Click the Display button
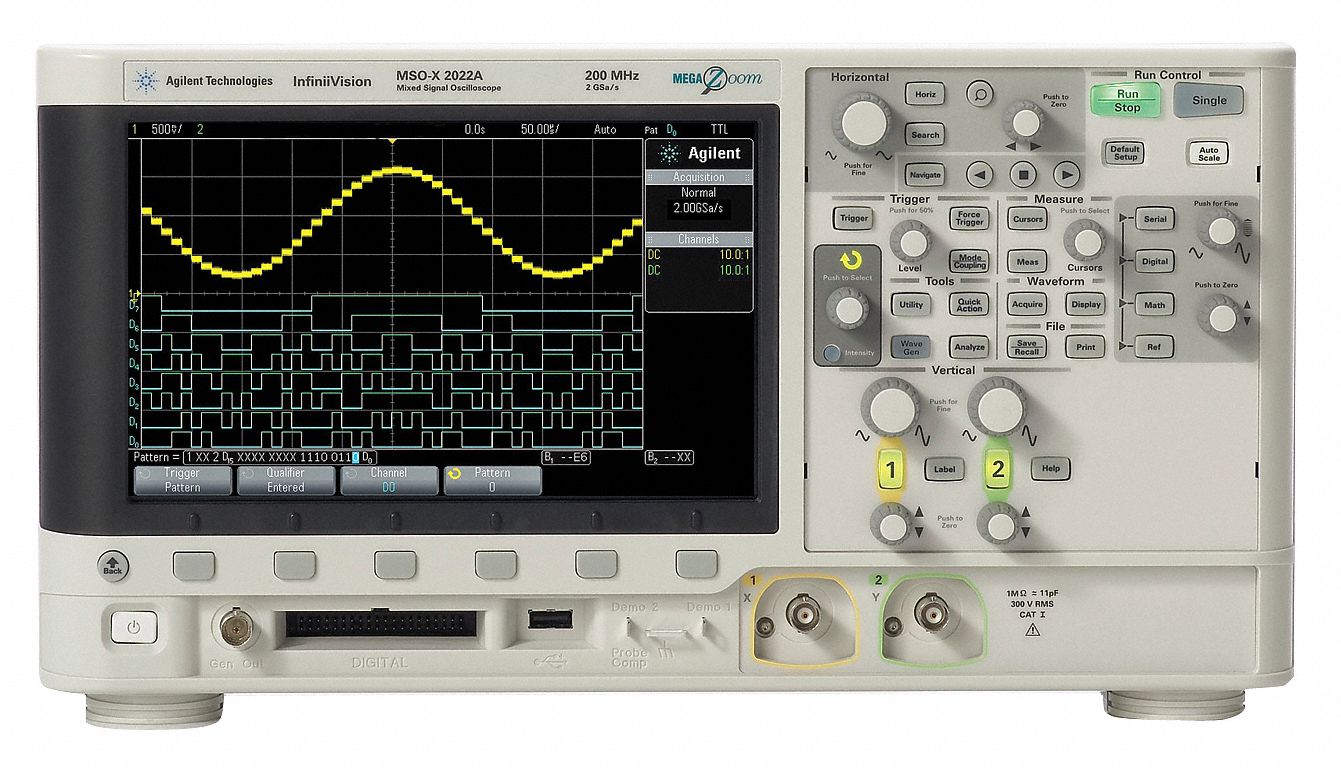This screenshot has height=768, width=1341. (1085, 304)
